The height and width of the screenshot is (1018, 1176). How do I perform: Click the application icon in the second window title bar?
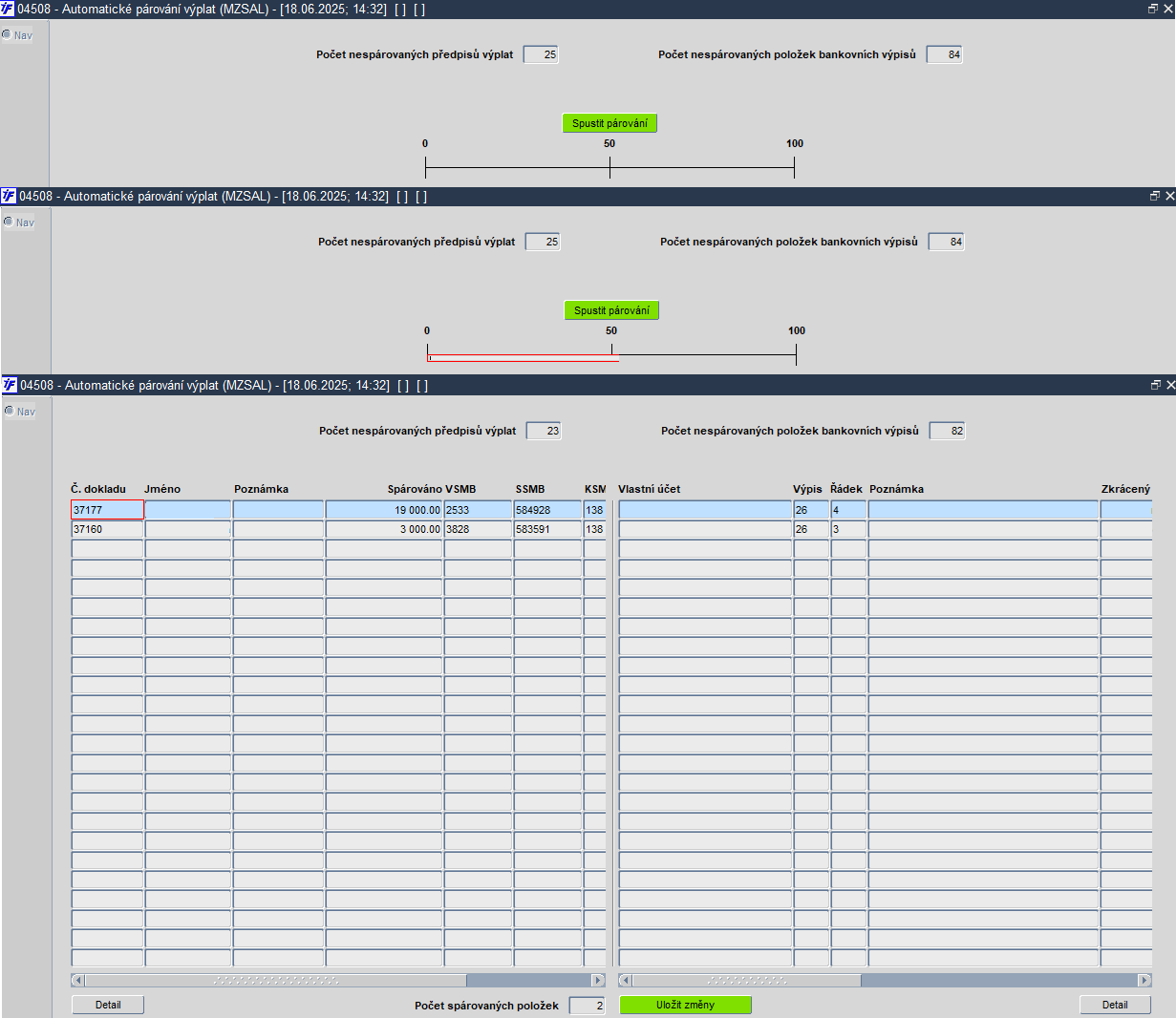pyautogui.click(x=9, y=196)
